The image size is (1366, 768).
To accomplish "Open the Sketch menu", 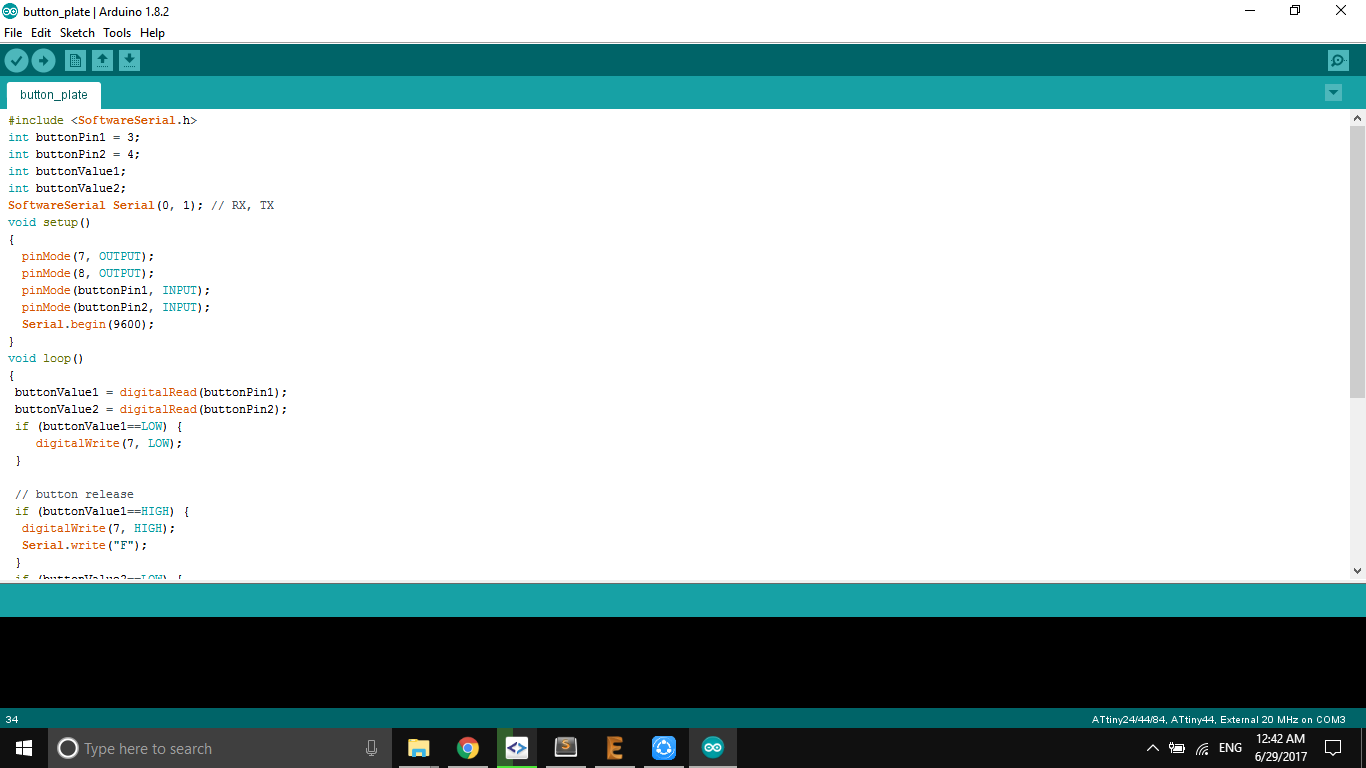I will coord(77,33).
